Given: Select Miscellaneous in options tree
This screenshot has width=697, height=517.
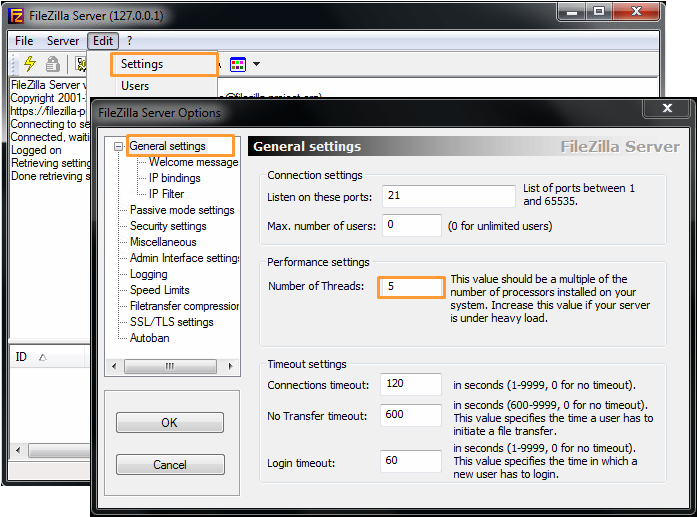Looking at the screenshot, I should [163, 242].
